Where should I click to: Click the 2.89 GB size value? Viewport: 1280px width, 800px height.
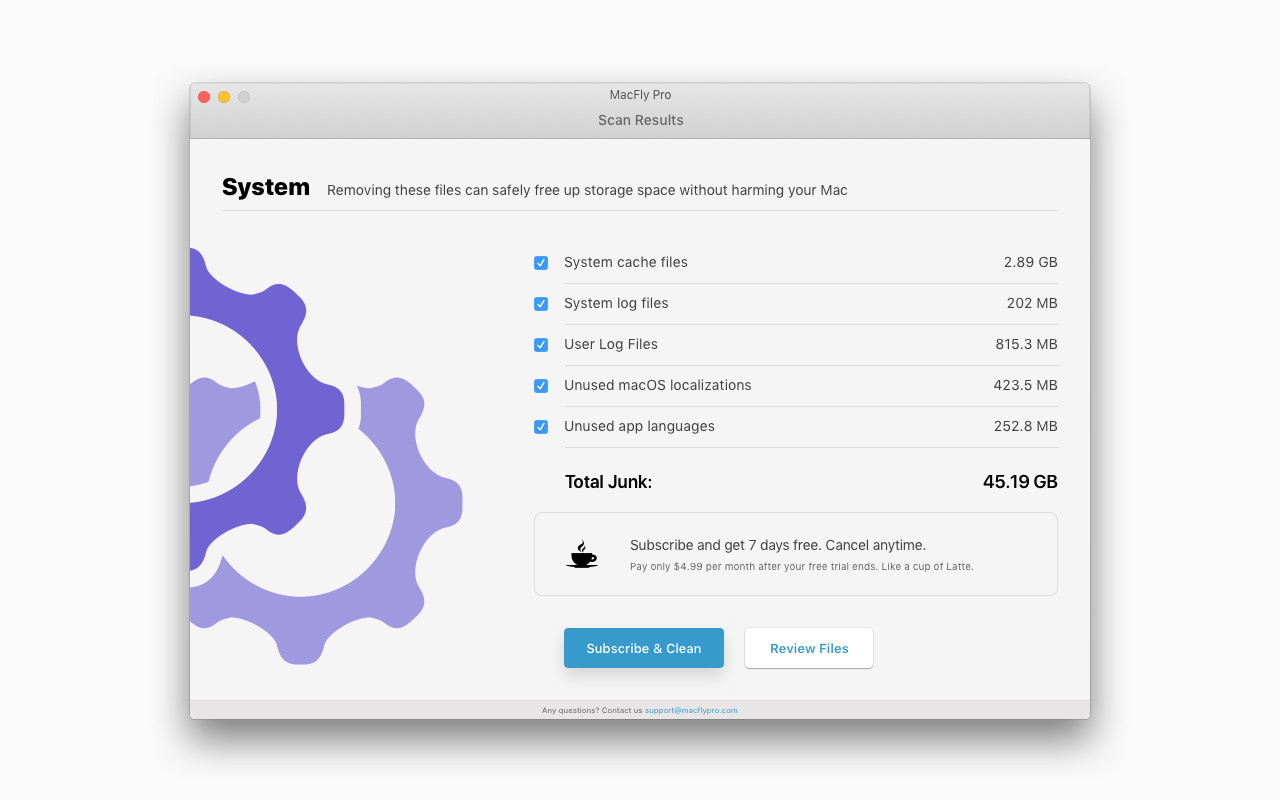pyautogui.click(x=1030, y=262)
